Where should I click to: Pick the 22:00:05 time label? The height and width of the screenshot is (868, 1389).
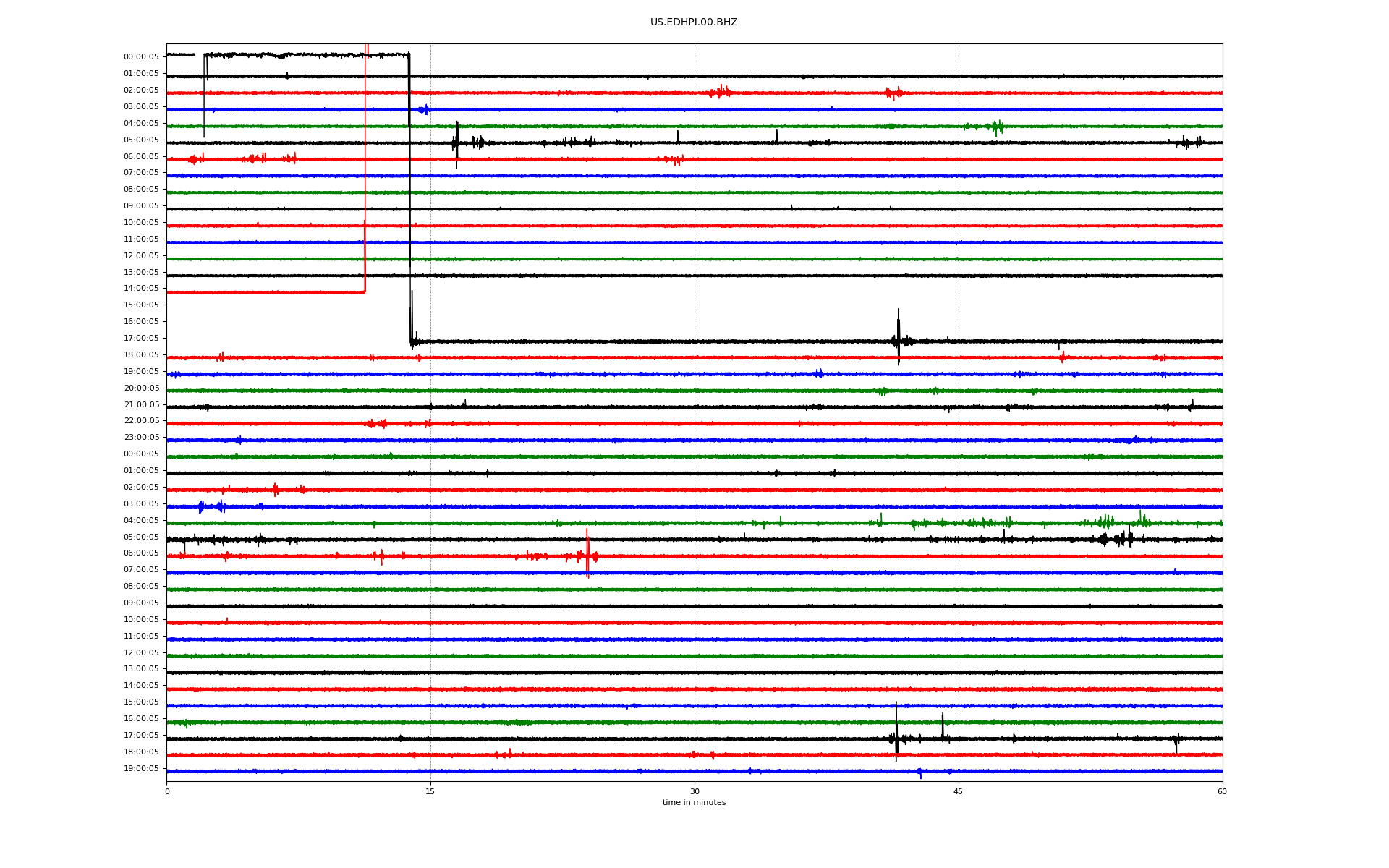(x=141, y=420)
